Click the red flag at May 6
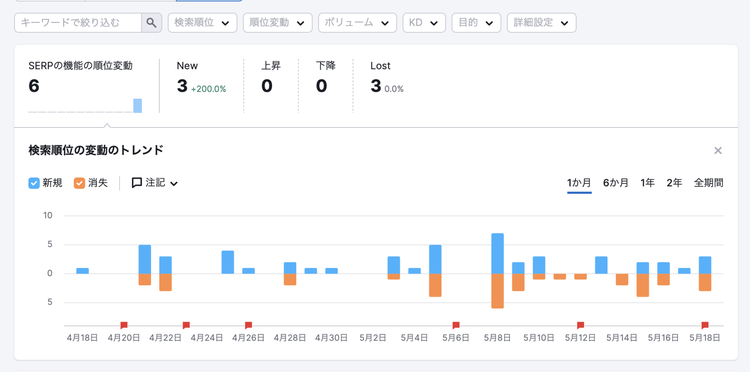This screenshot has height=372, width=750. (456, 325)
